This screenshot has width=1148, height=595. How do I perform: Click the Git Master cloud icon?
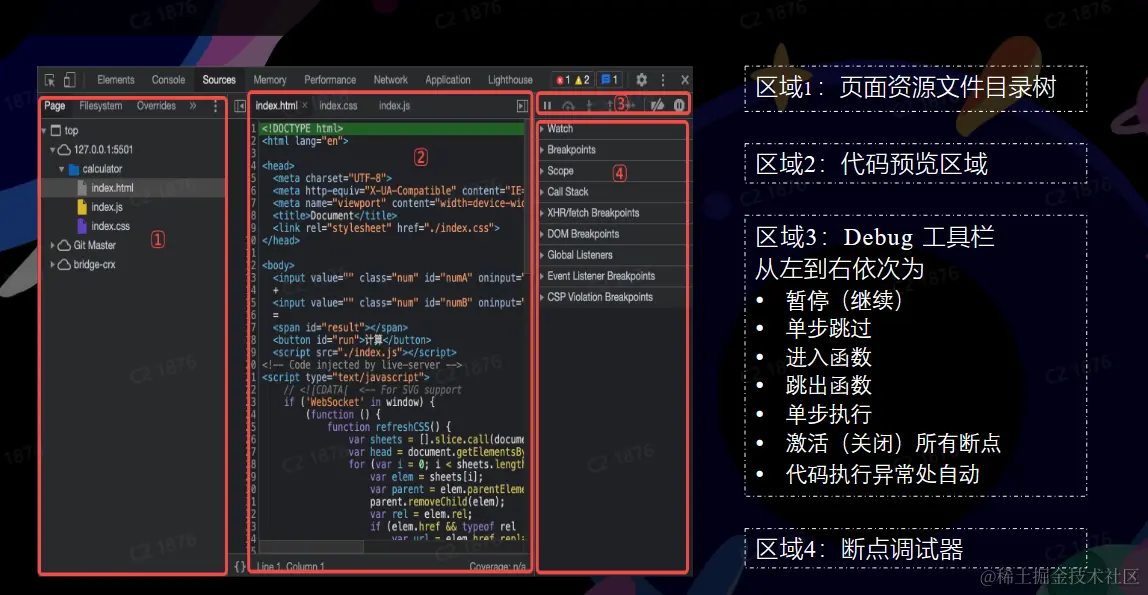click(x=64, y=245)
